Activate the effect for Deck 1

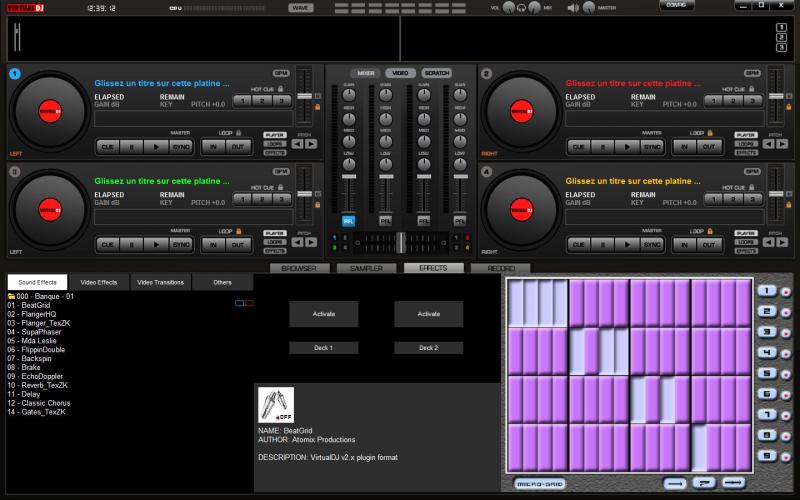click(x=323, y=314)
